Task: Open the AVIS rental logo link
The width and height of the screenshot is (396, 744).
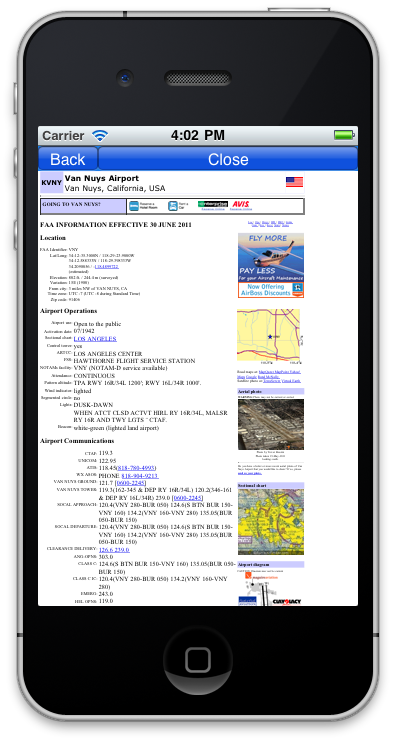Action: coord(240,204)
